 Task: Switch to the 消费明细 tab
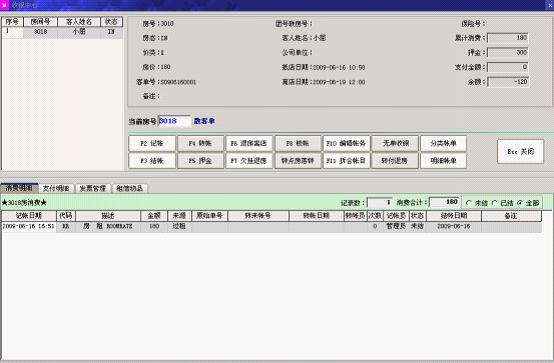coord(19,188)
